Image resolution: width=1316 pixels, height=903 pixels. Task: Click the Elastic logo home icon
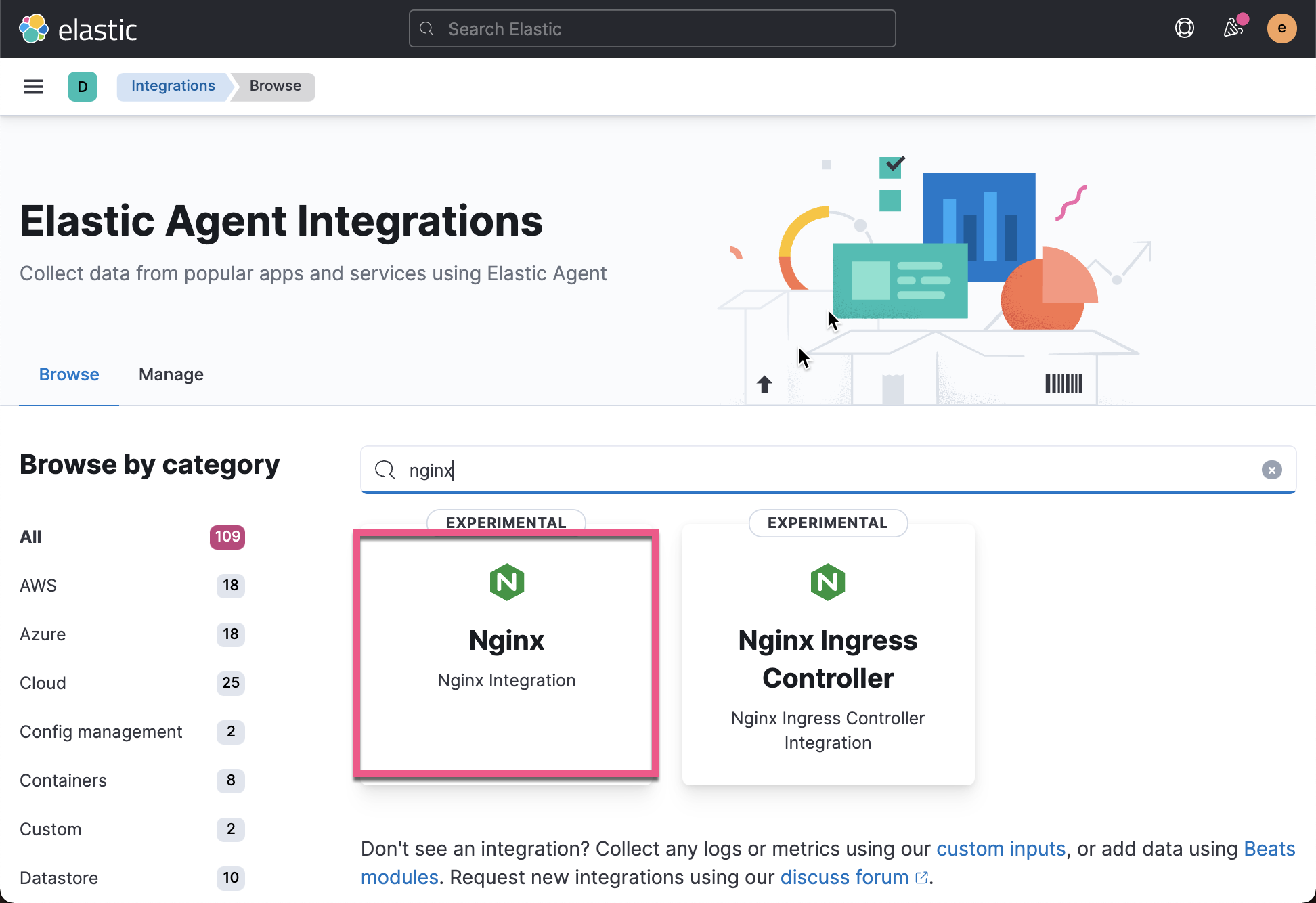[34, 29]
